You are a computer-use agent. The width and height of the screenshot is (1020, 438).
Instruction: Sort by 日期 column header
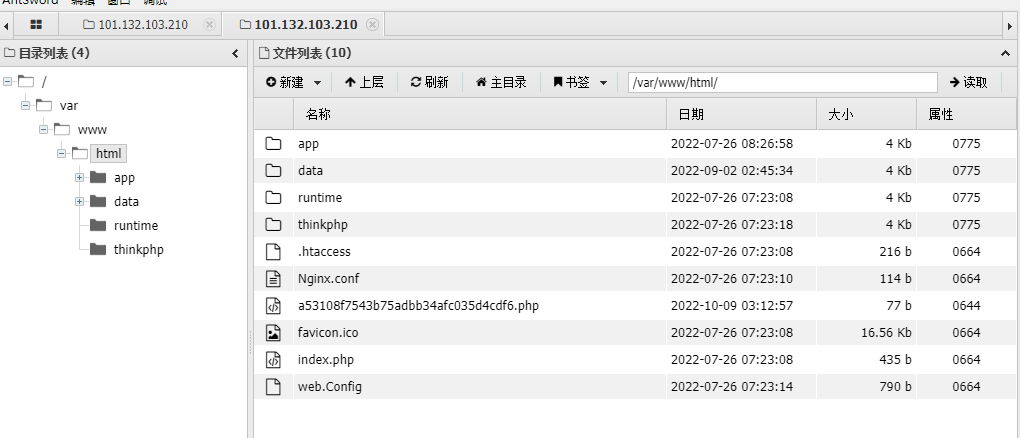pos(742,115)
